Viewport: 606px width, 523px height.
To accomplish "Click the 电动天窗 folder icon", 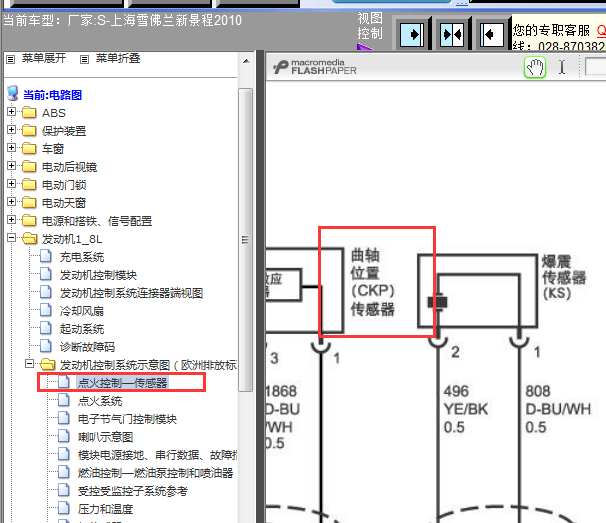I will tap(29, 203).
